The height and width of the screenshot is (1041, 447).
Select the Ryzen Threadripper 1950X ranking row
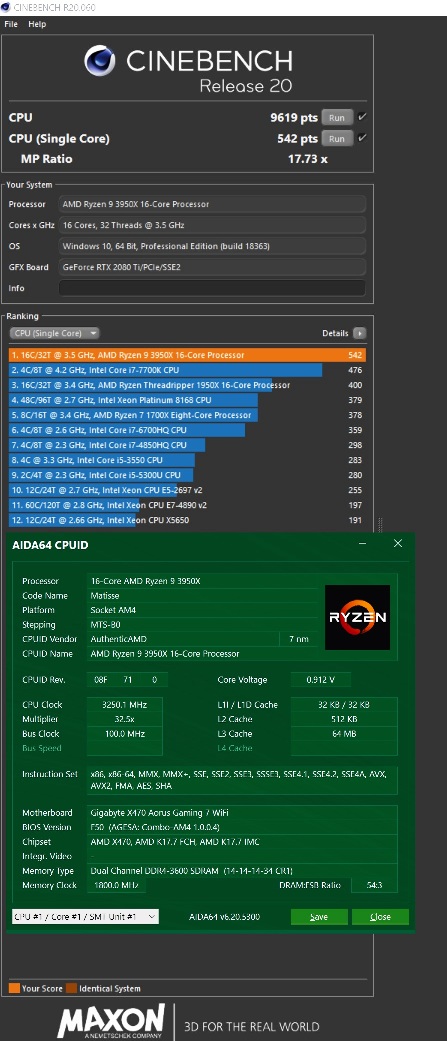[x=187, y=385]
